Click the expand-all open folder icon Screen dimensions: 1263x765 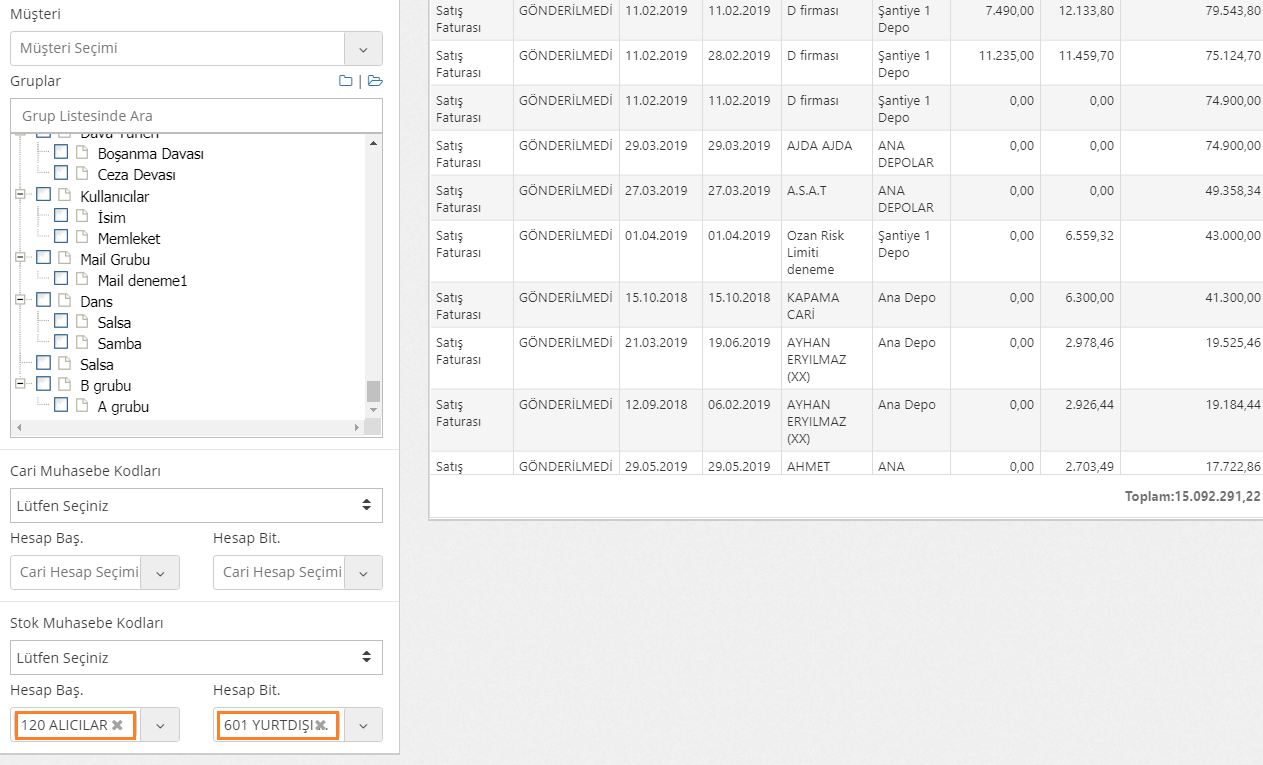[375, 82]
